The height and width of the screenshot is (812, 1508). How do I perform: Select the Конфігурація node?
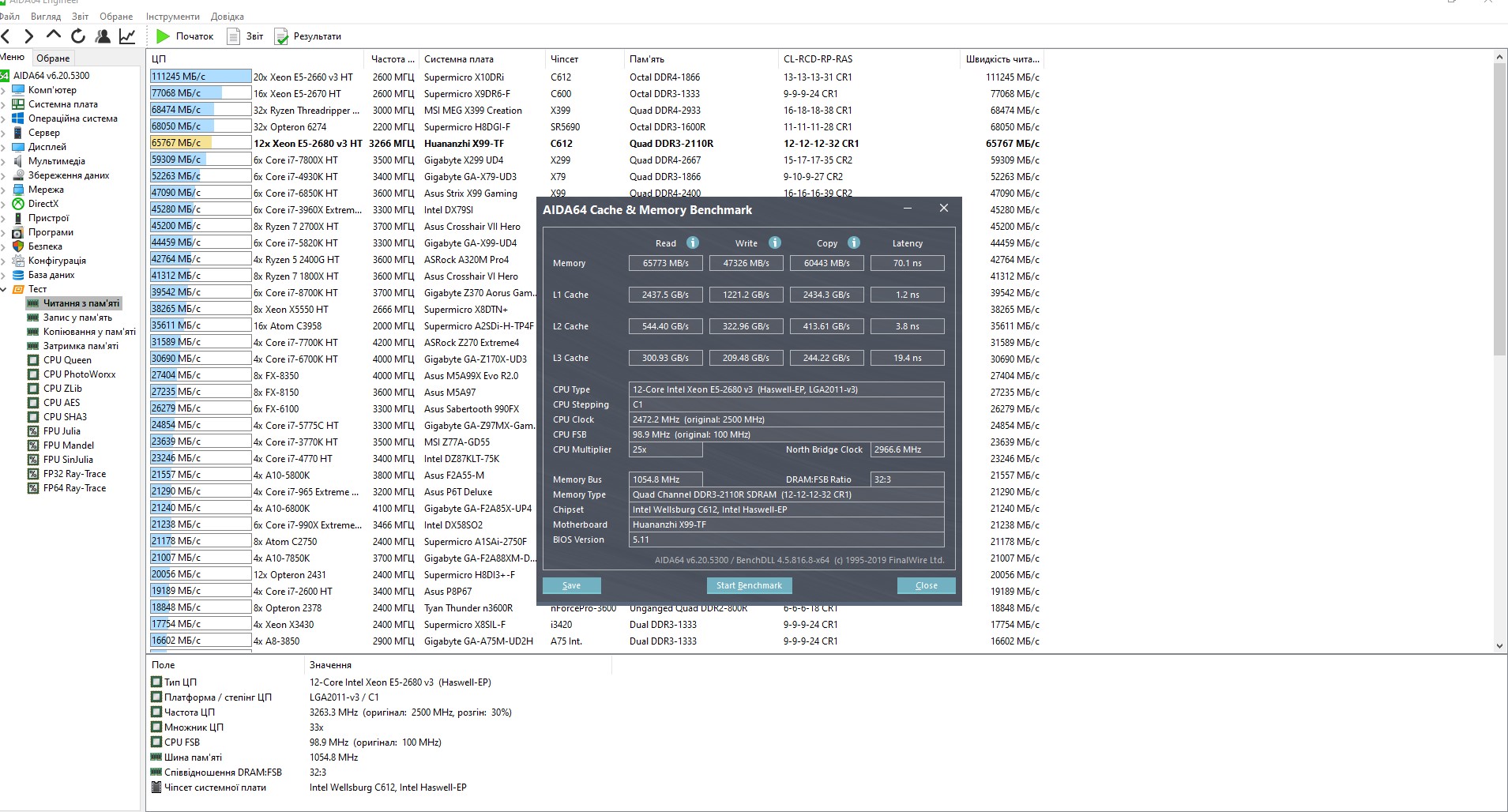pos(57,261)
